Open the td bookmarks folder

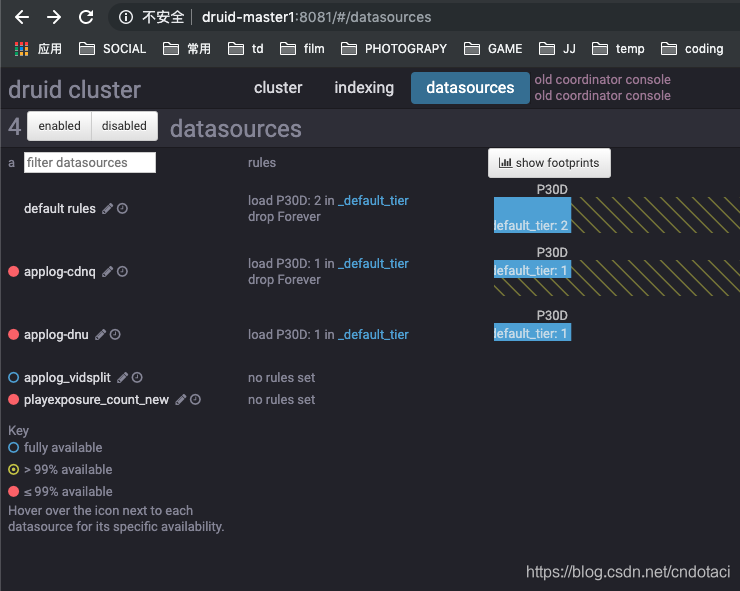245,49
